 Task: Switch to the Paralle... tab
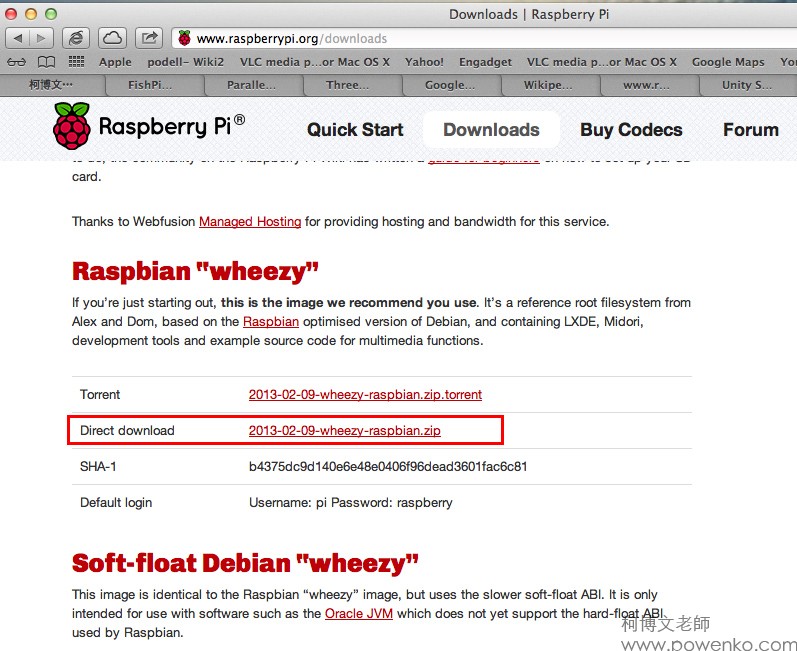[x=254, y=85]
